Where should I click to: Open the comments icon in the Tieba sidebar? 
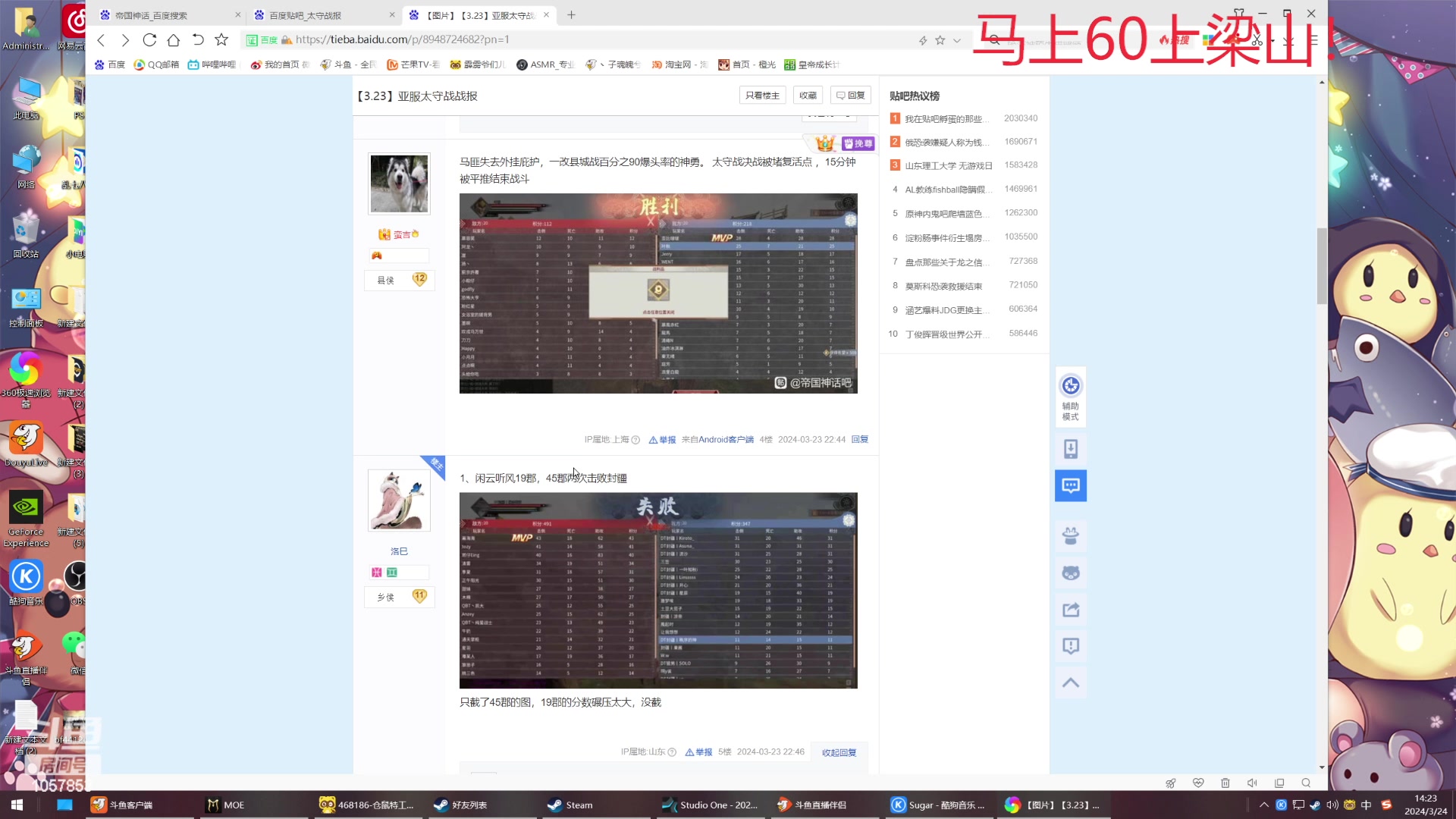[x=1070, y=485]
